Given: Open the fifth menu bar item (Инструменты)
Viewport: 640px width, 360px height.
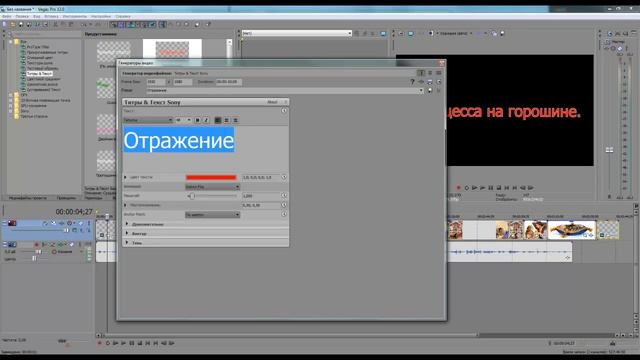Looking at the screenshot, I should coord(75,16).
